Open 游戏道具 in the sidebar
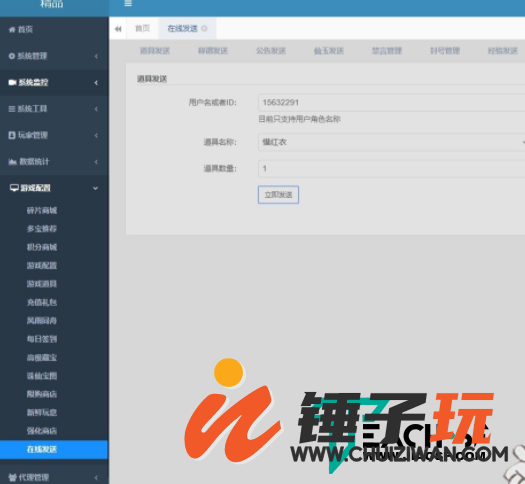 click(42, 284)
